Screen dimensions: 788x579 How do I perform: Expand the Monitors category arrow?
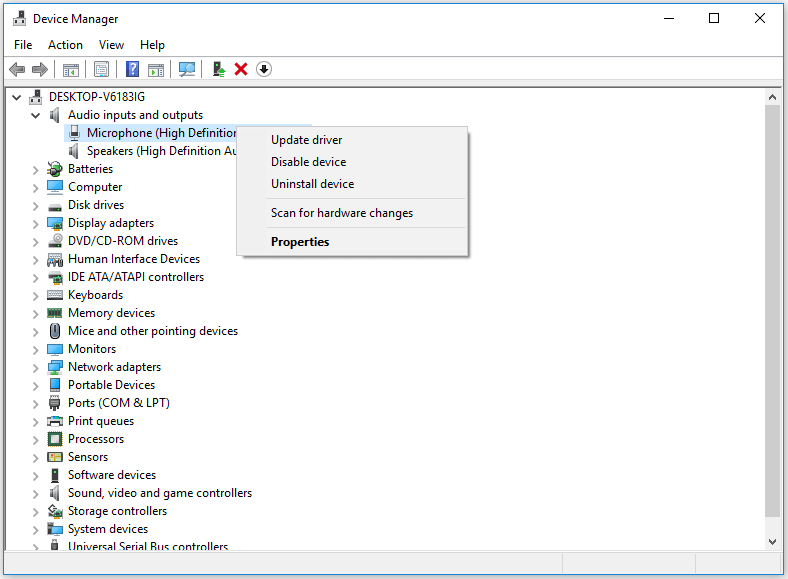click(35, 350)
